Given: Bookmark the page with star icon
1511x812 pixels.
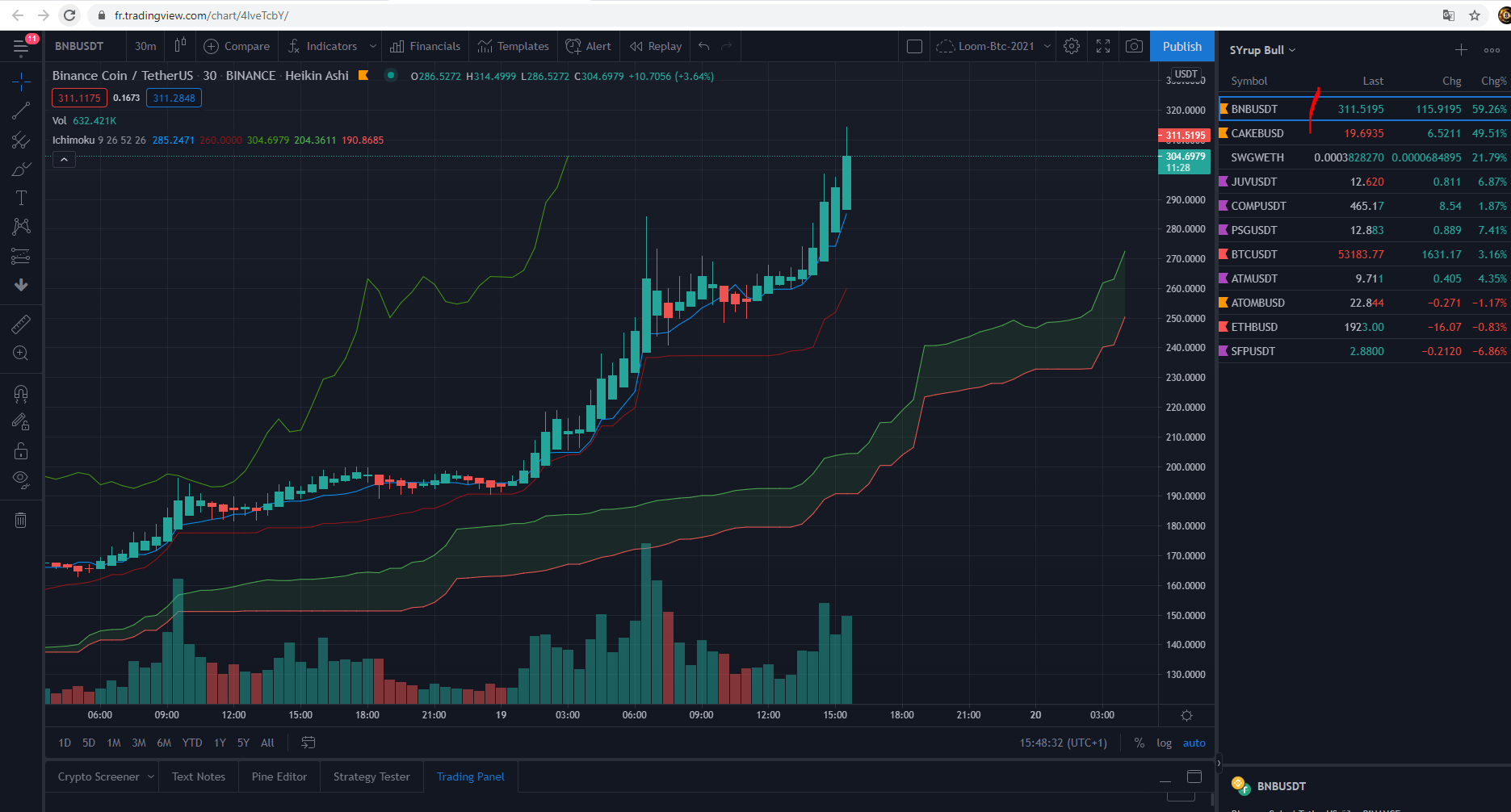Looking at the screenshot, I should 1475,15.
